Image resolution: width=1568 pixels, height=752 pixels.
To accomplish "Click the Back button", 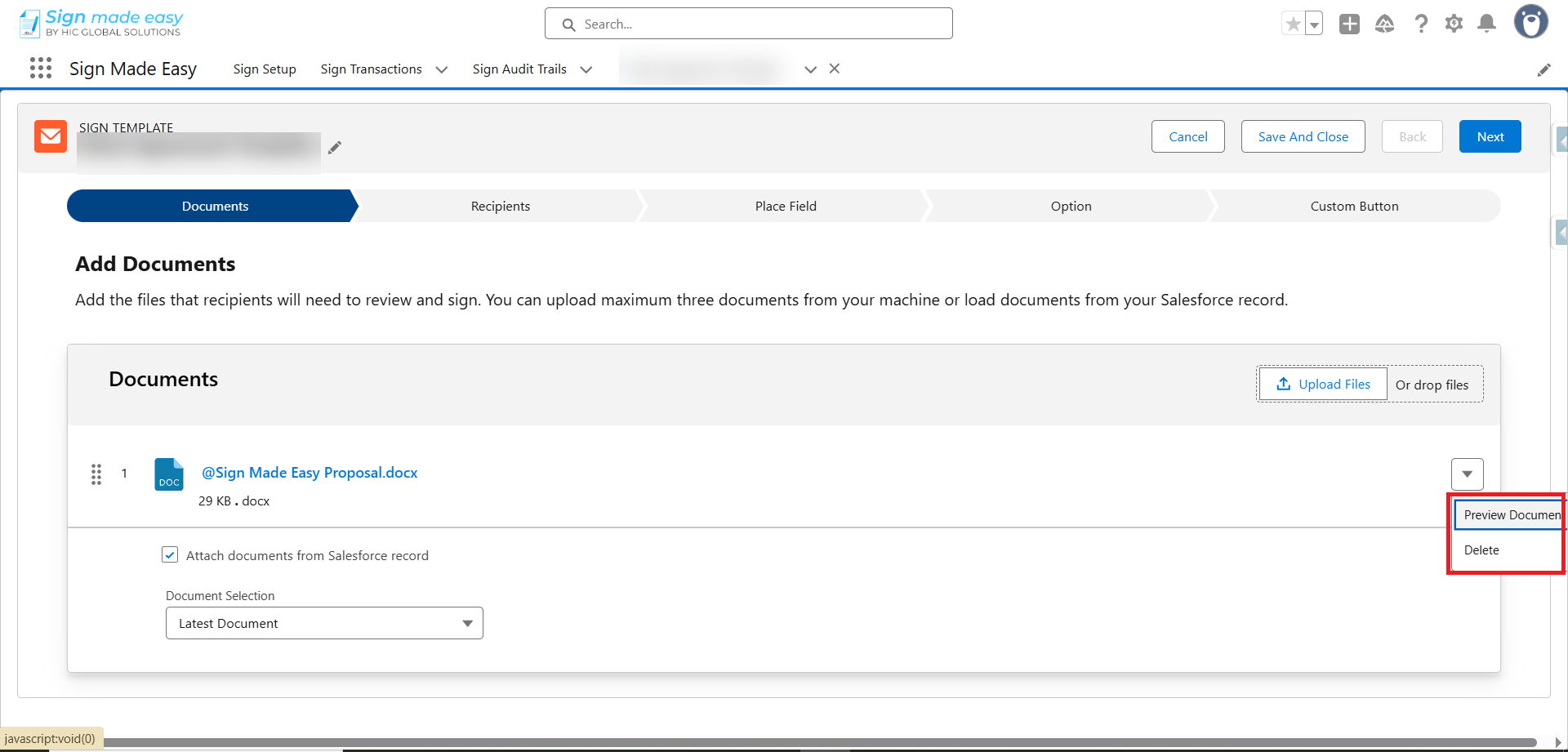I will [1413, 136].
